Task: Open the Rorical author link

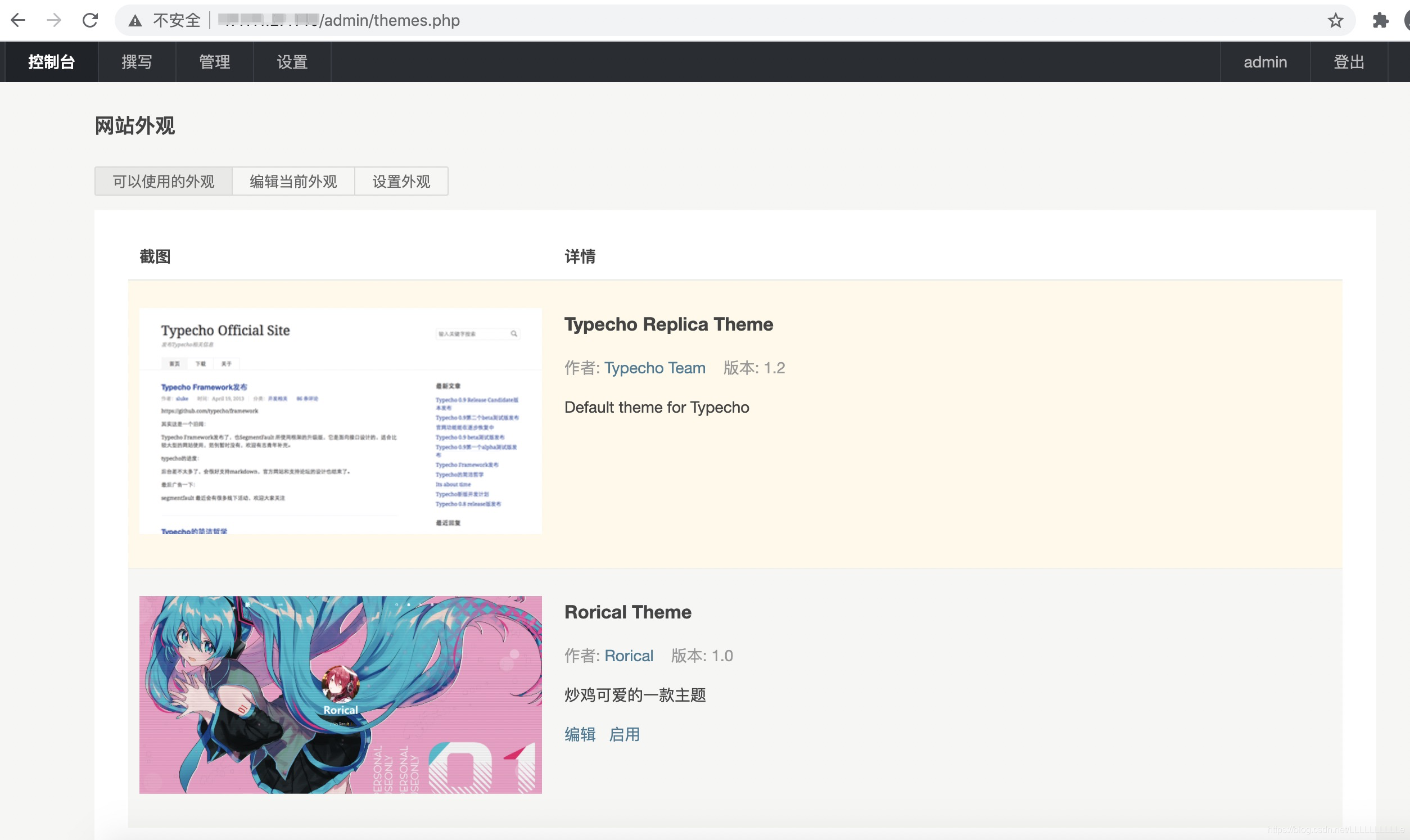Action: point(629,656)
